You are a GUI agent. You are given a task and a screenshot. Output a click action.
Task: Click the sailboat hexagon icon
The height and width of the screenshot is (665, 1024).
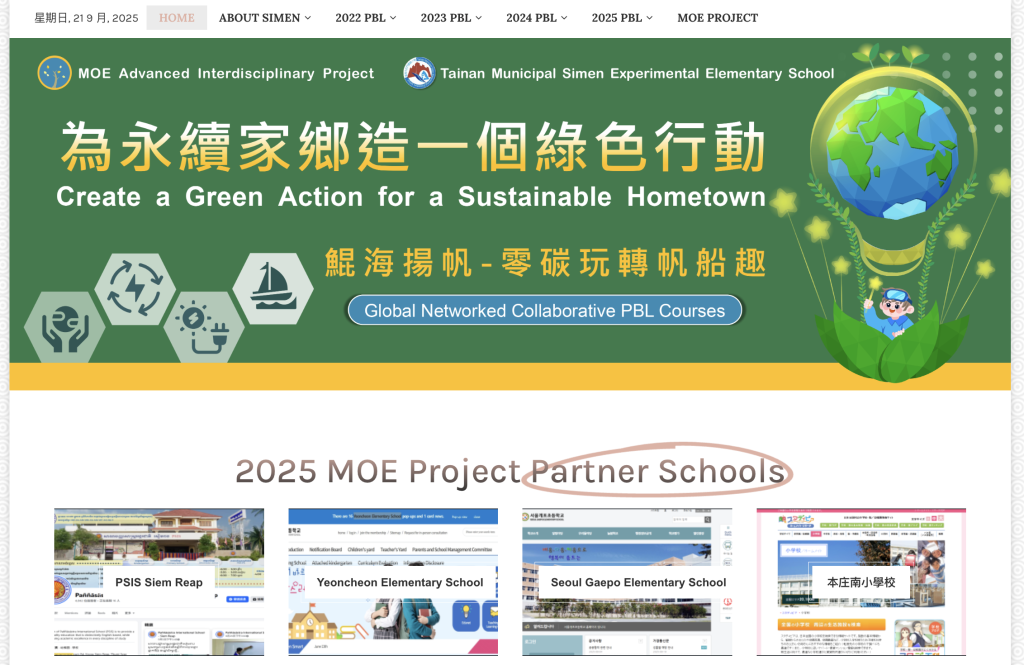(x=273, y=288)
